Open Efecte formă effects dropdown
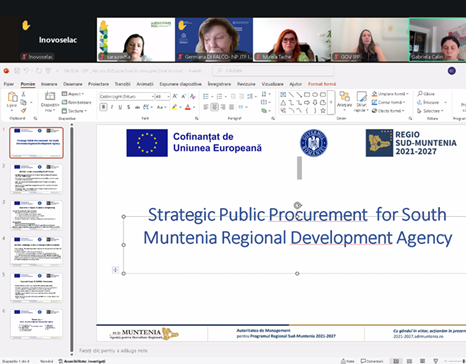 (x=388, y=111)
